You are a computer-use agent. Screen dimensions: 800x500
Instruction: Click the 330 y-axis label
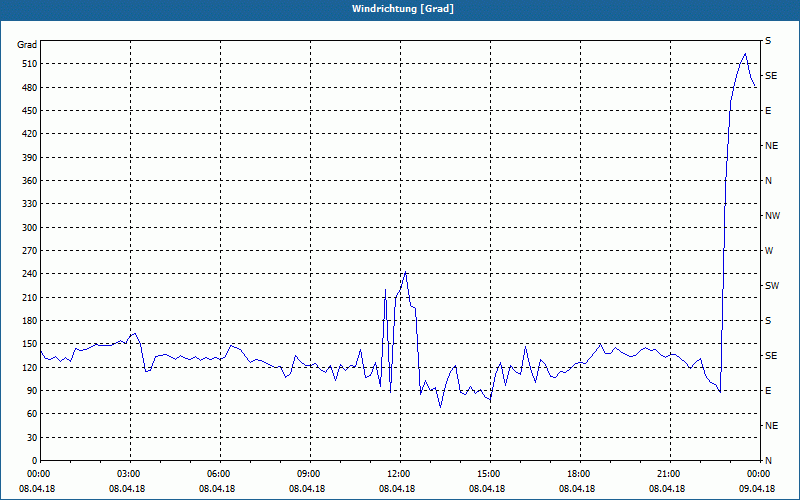click(30, 204)
